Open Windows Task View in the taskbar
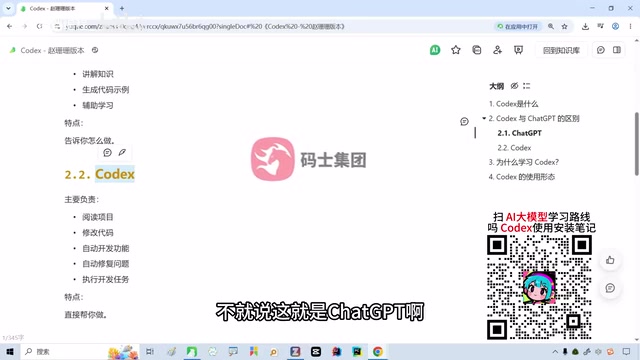 (x=150, y=351)
